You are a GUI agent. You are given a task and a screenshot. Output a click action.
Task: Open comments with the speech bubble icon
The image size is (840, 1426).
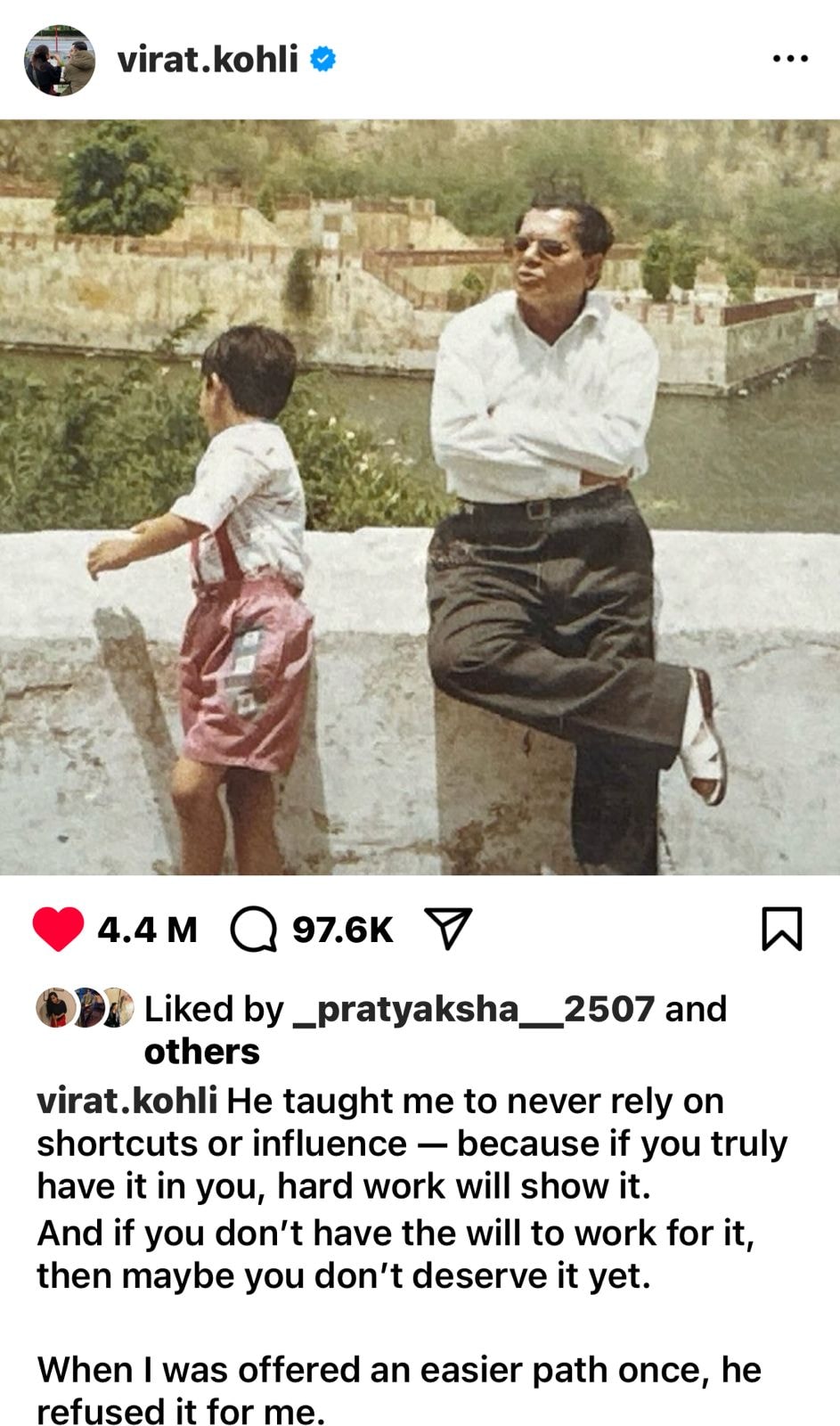click(253, 930)
